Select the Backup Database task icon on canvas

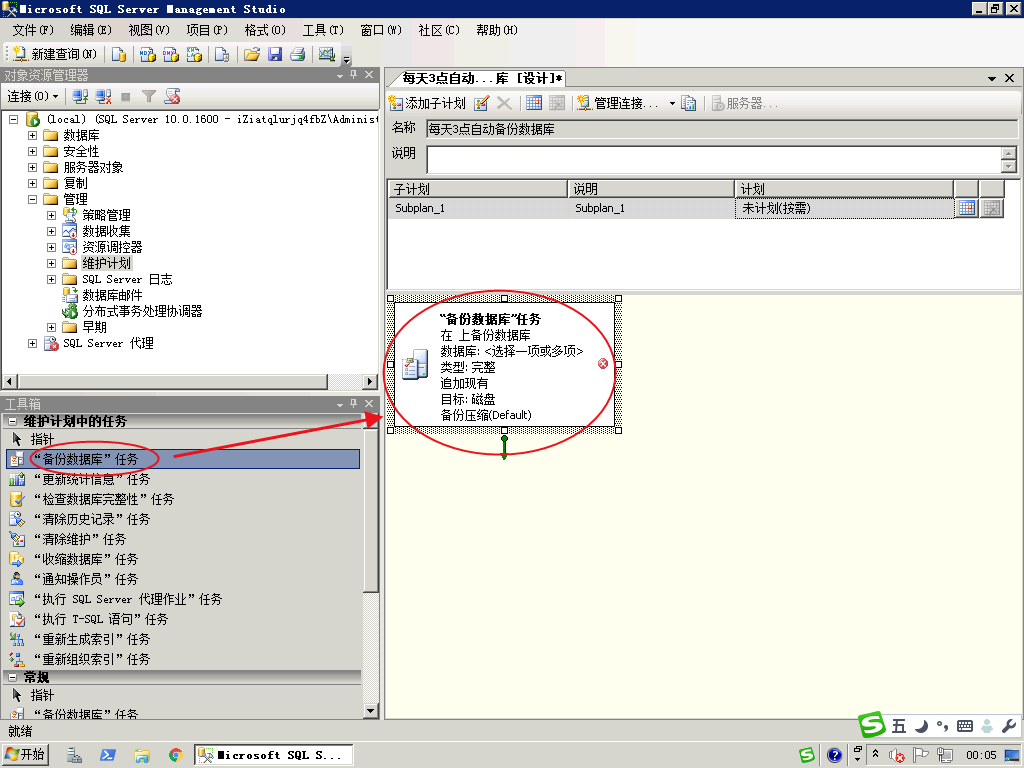415,364
